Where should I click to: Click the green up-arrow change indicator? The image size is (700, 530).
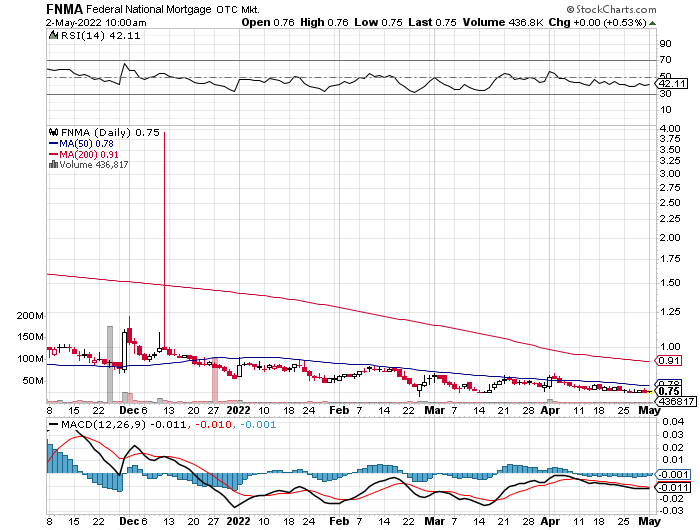click(x=653, y=23)
